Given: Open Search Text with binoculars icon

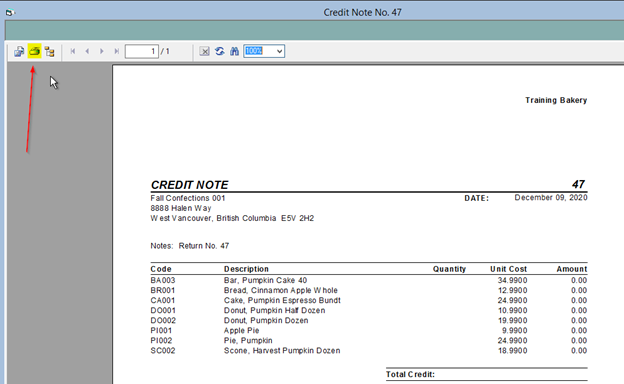Looking at the screenshot, I should (234, 51).
